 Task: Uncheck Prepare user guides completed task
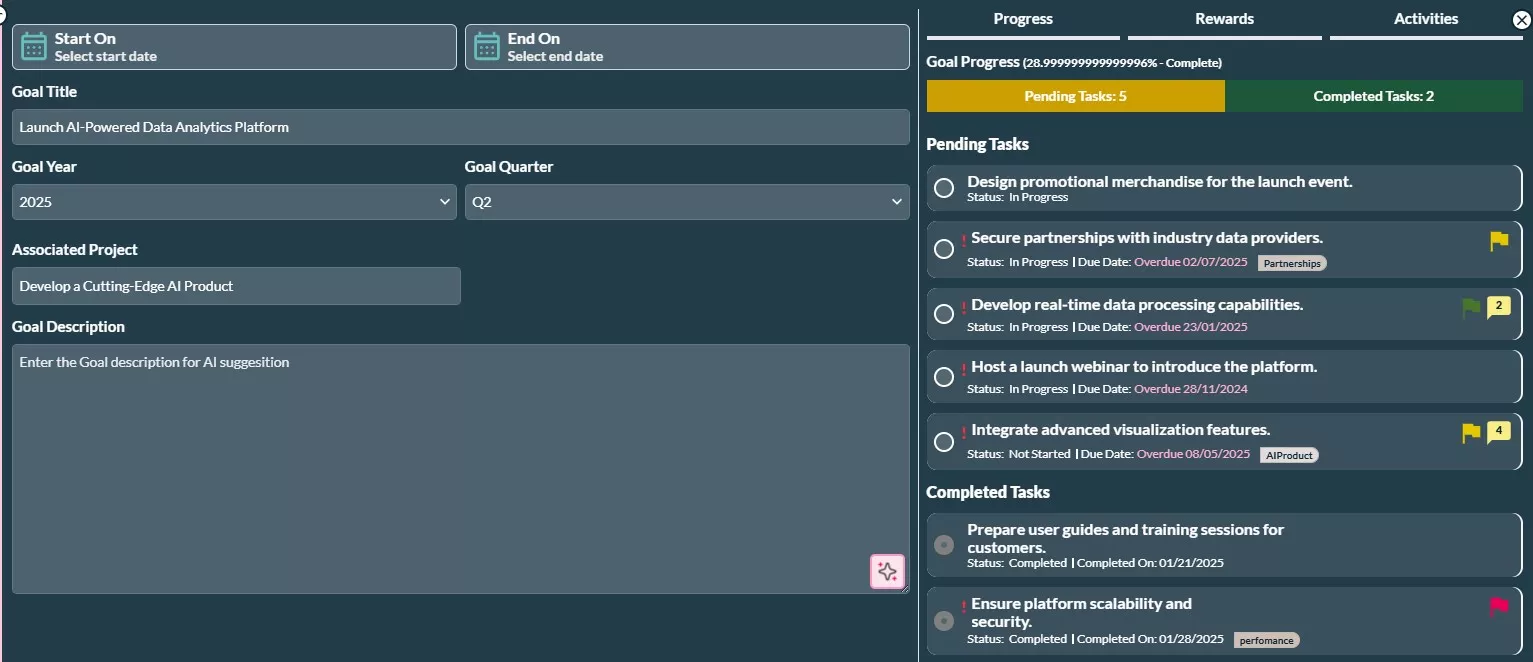943,545
